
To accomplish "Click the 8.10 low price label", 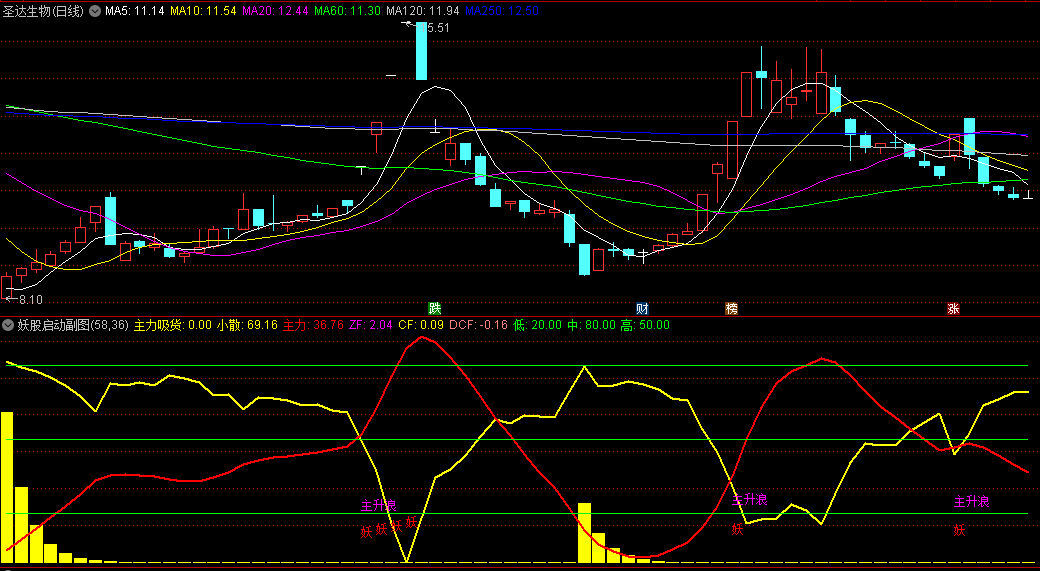I will [x=31, y=300].
